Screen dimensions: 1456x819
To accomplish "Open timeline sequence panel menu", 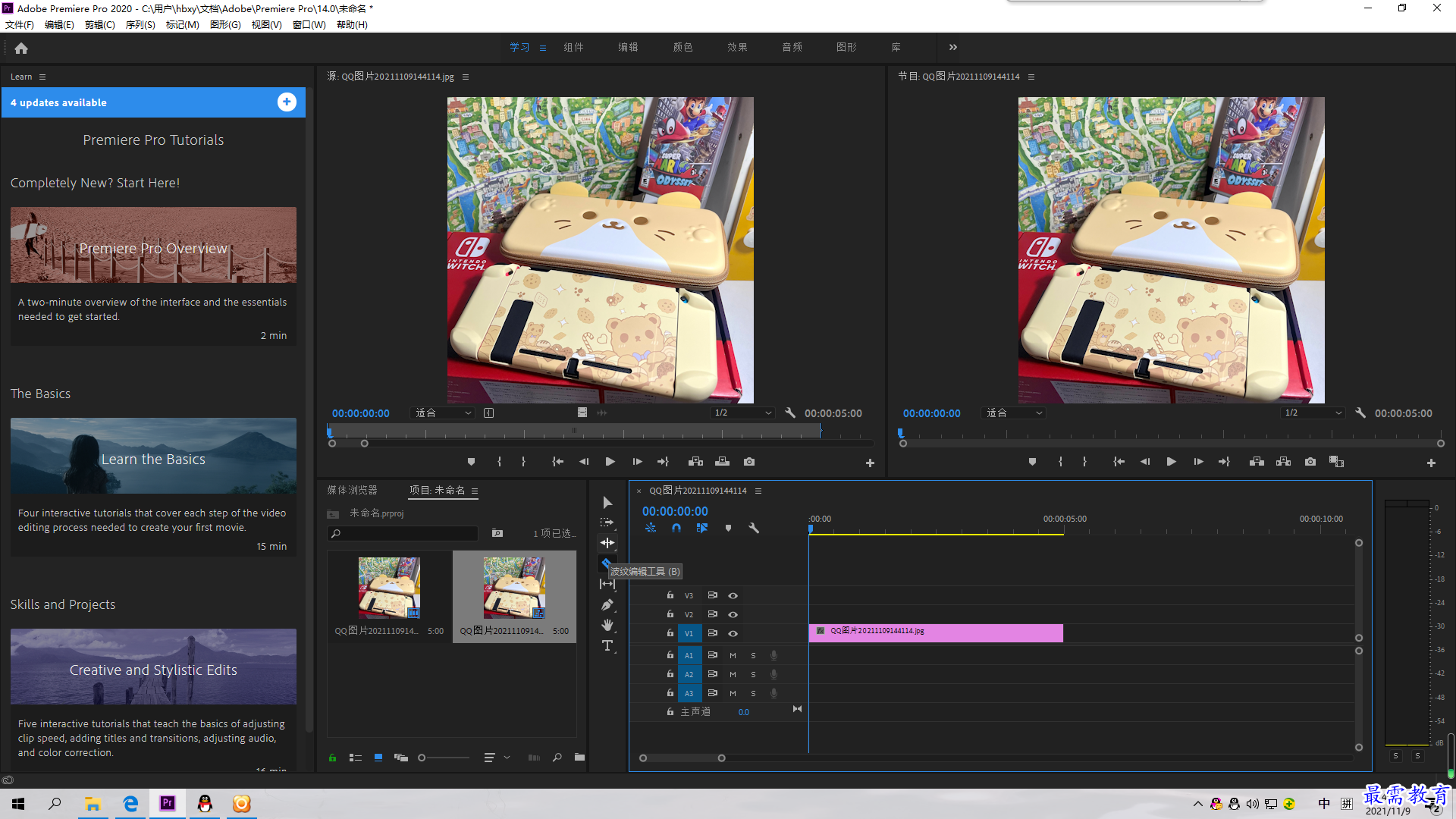I will pos(758,491).
